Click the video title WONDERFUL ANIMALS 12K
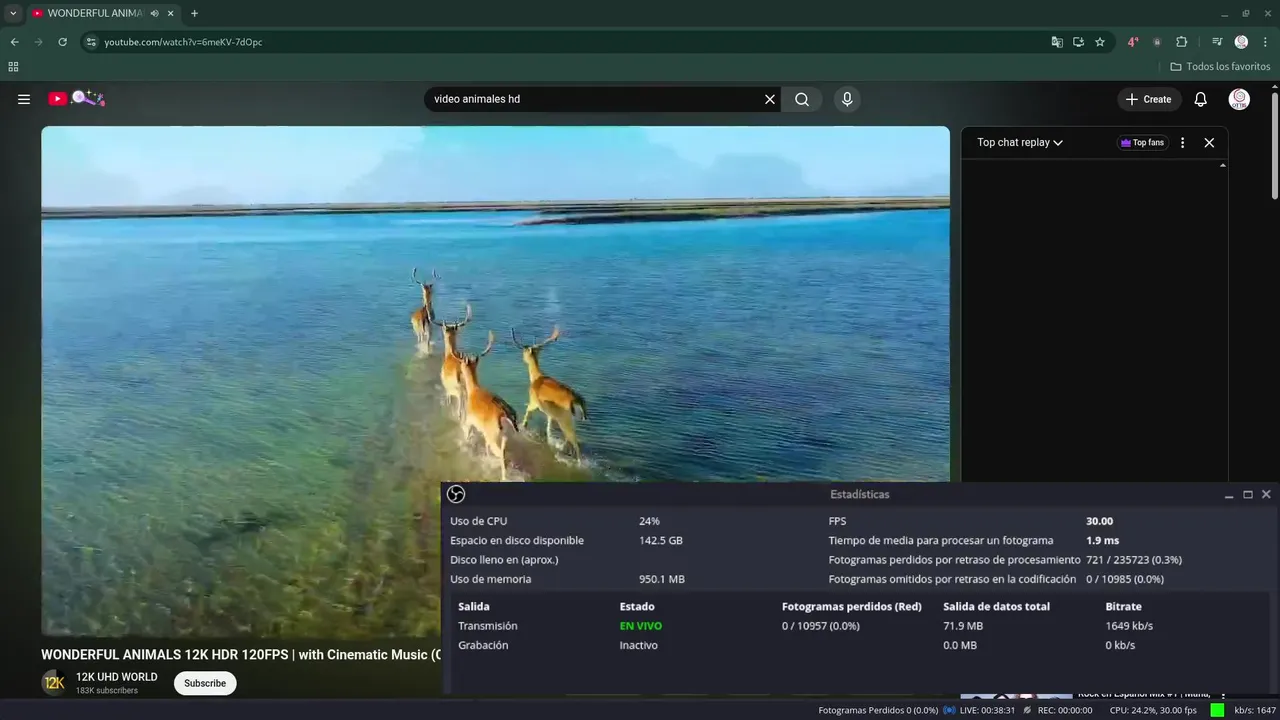 pyautogui.click(x=241, y=655)
